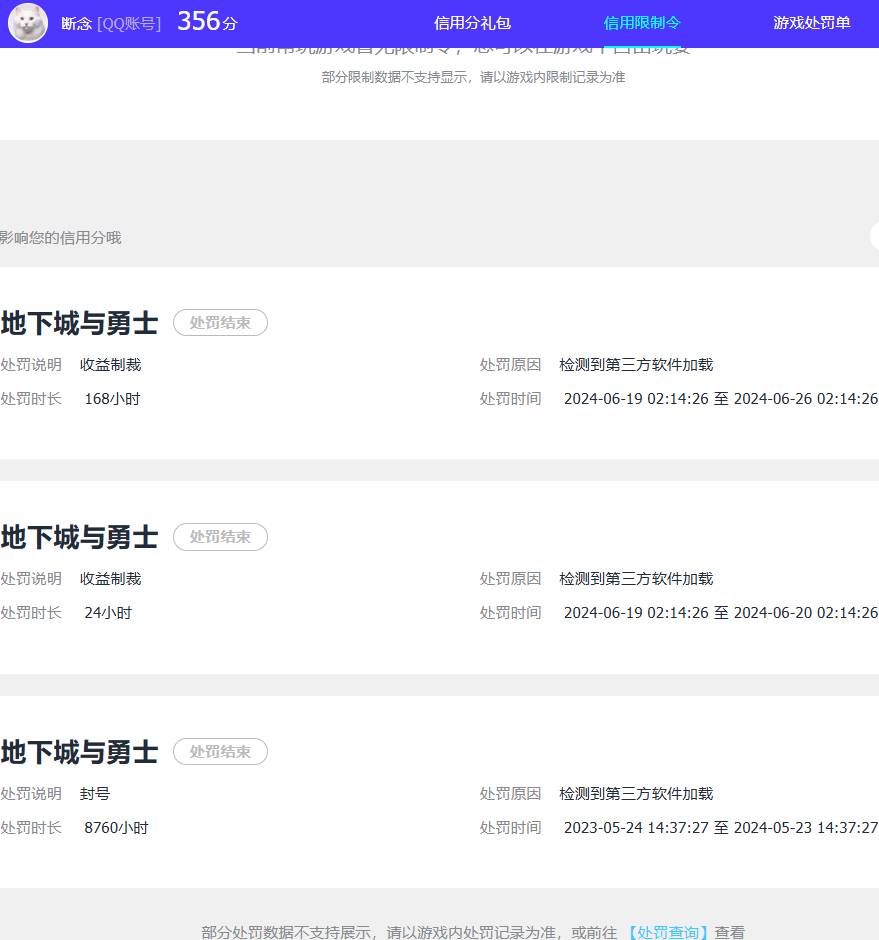The width and height of the screenshot is (879, 940).
Task: Select 地下城与勇士 title of the 24小时 penalty
Action: tap(79, 538)
